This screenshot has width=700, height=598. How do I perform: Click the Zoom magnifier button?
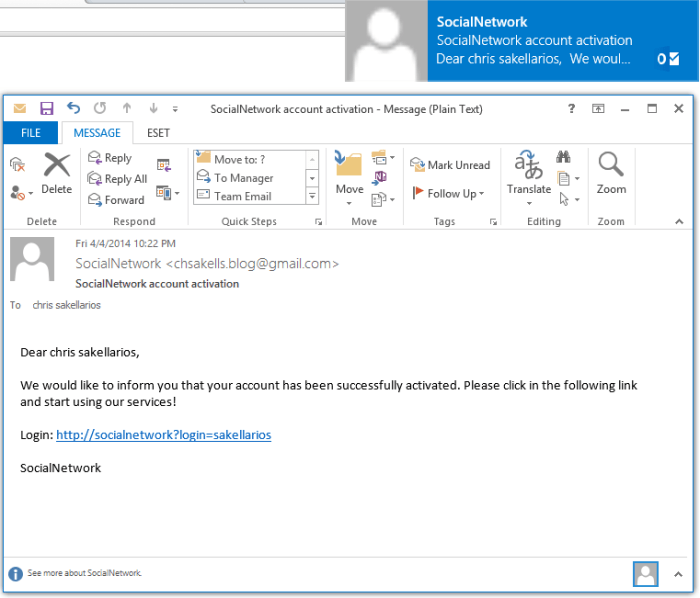point(611,173)
